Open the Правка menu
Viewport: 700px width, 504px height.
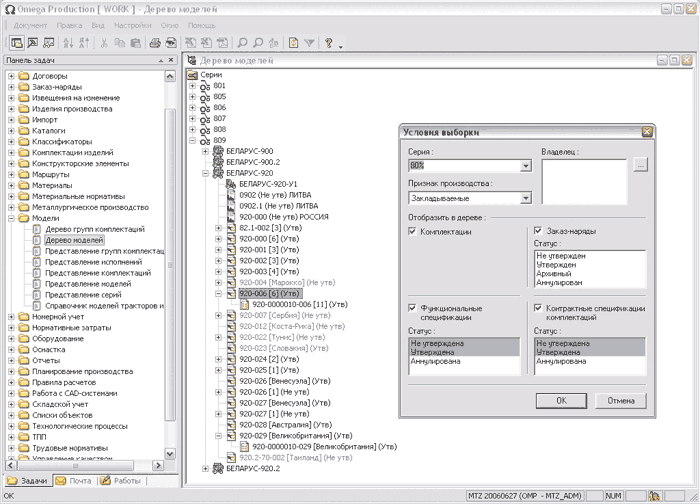pos(69,25)
